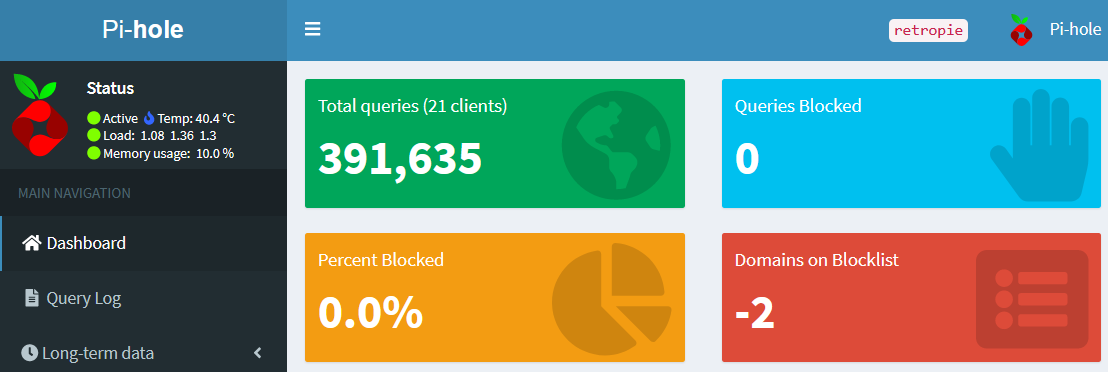This screenshot has height=372, width=1108.
Task: Click the pie chart icon in Percent Blocked
Action: (x=611, y=298)
